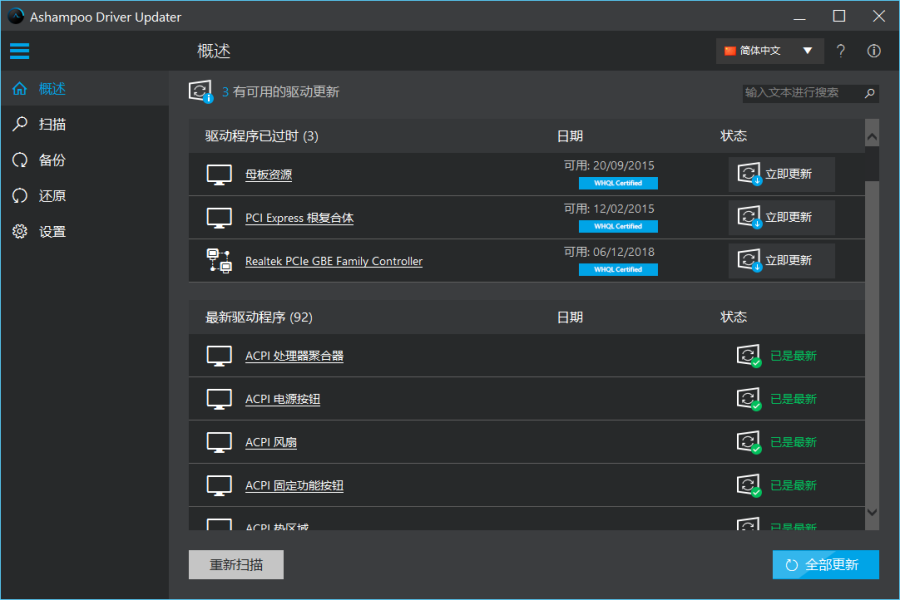Click WHQL Certified badge for 母板资源

[618, 183]
